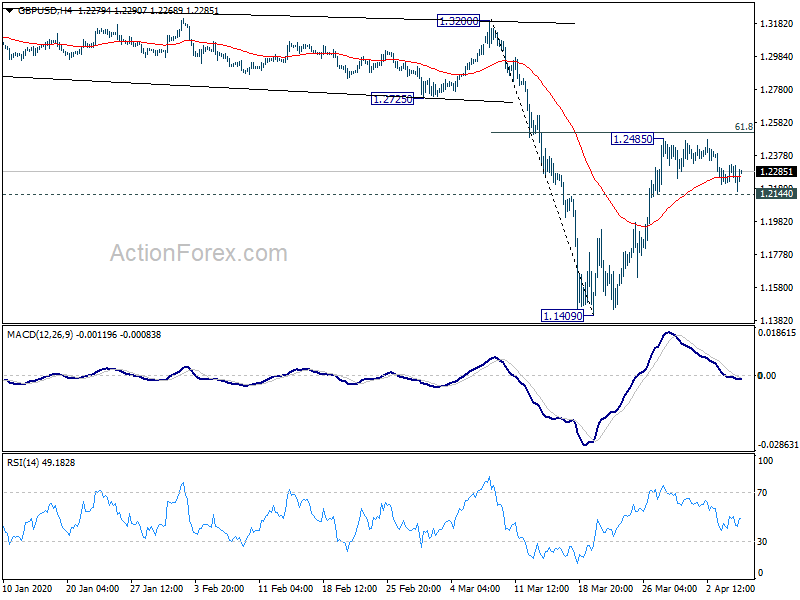Click the 18 Mar 20:00 date label
The height and width of the screenshot is (600, 800).
(x=606, y=588)
